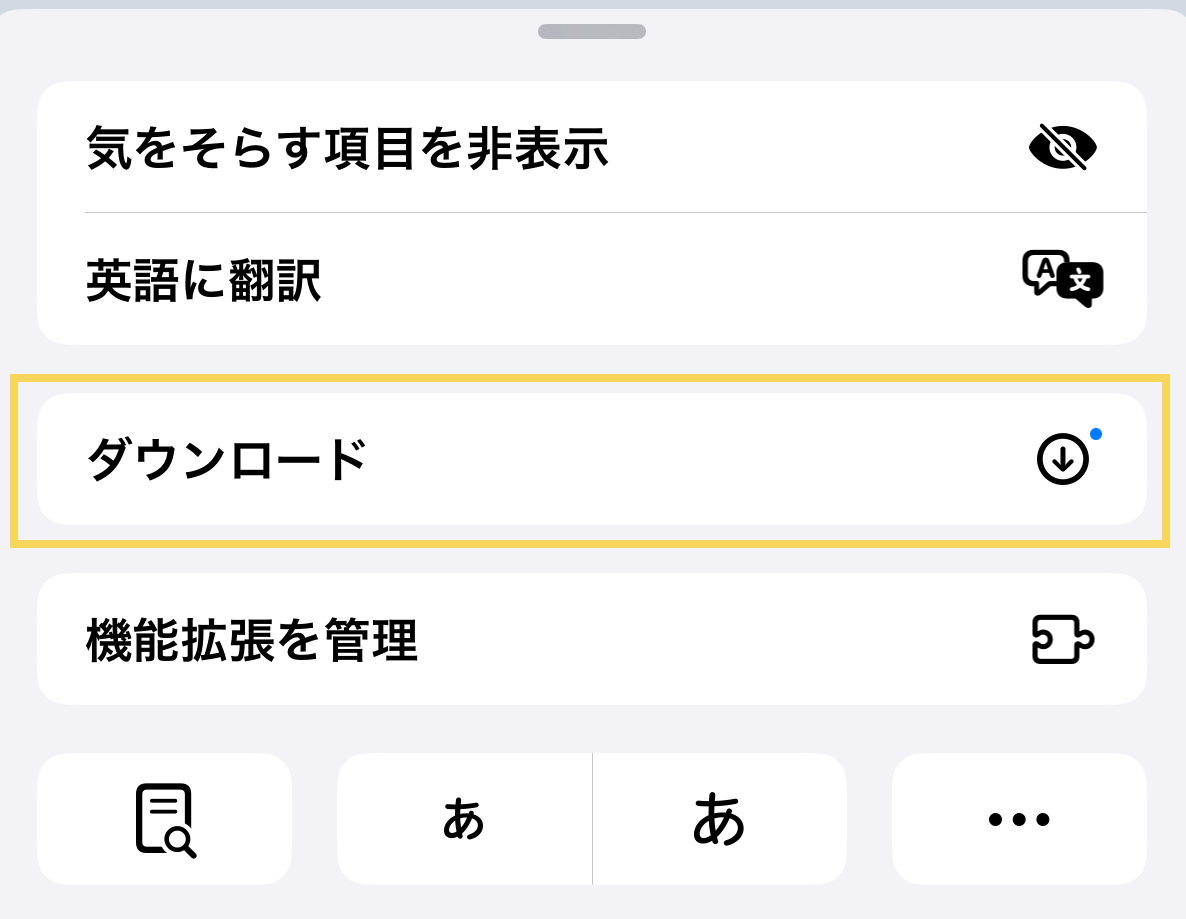Select the 機能拡張を管理 menu entry

(590, 640)
